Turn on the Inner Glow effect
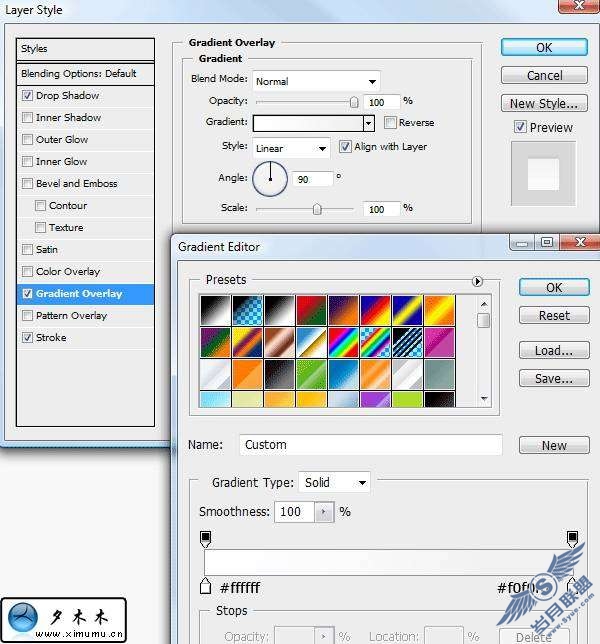Viewport: 600px width, 644px height. 27,161
